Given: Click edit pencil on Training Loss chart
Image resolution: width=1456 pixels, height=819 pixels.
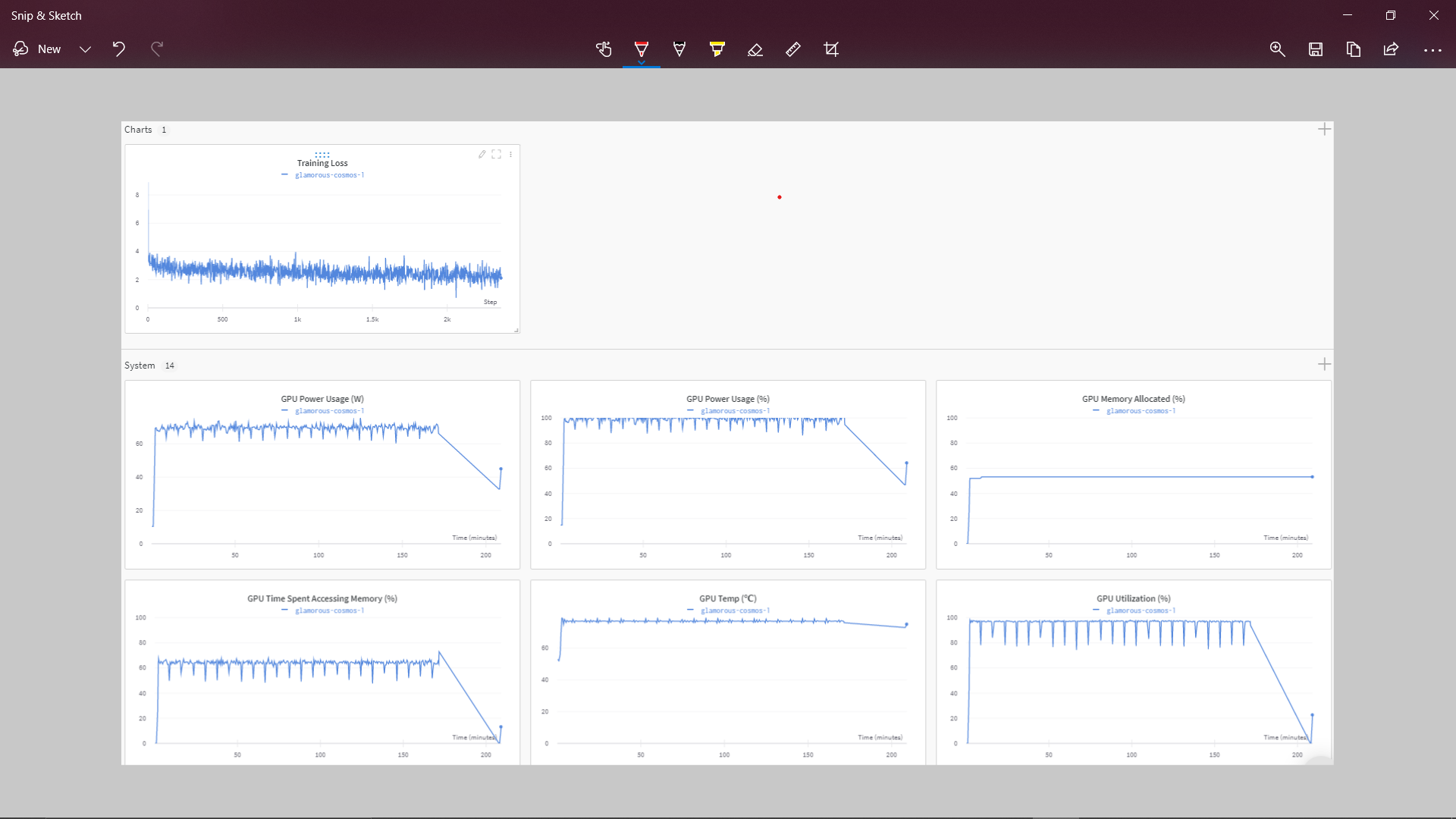Looking at the screenshot, I should 482,154.
